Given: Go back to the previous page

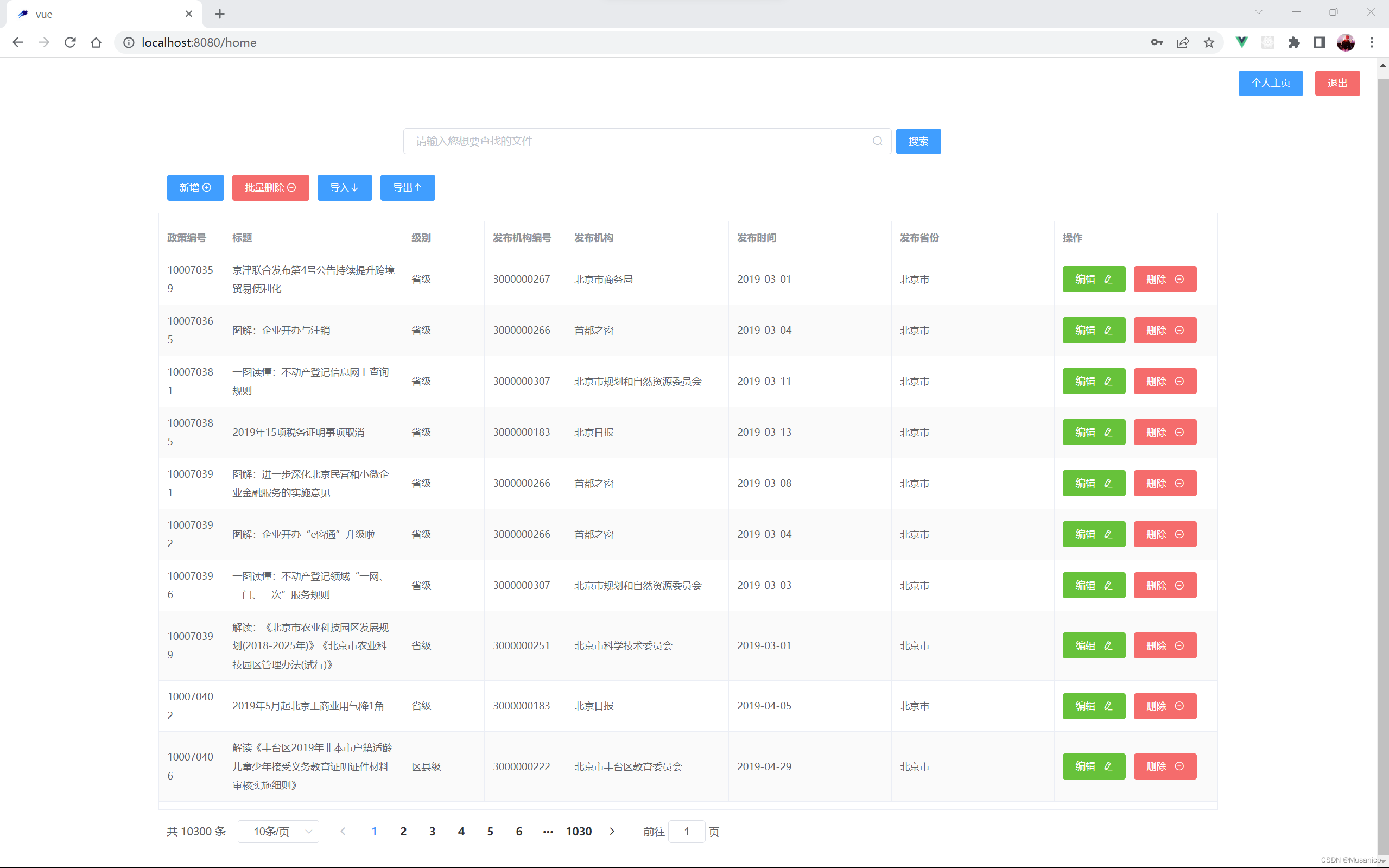Looking at the screenshot, I should point(18,42).
